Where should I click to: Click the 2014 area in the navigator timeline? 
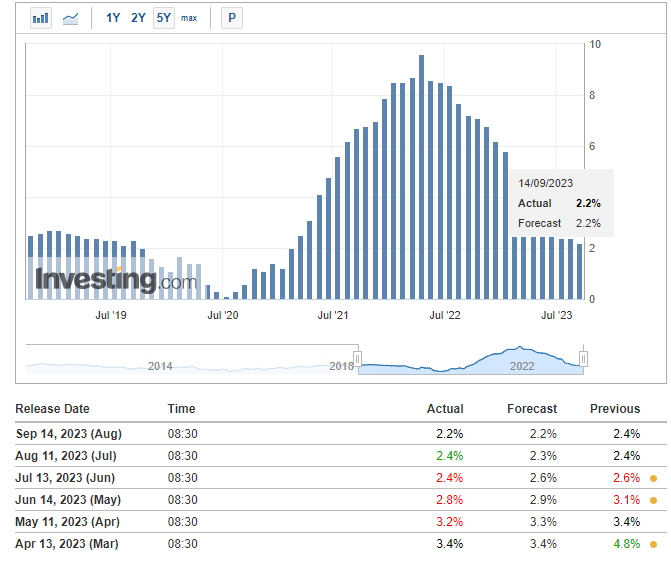coord(160,366)
